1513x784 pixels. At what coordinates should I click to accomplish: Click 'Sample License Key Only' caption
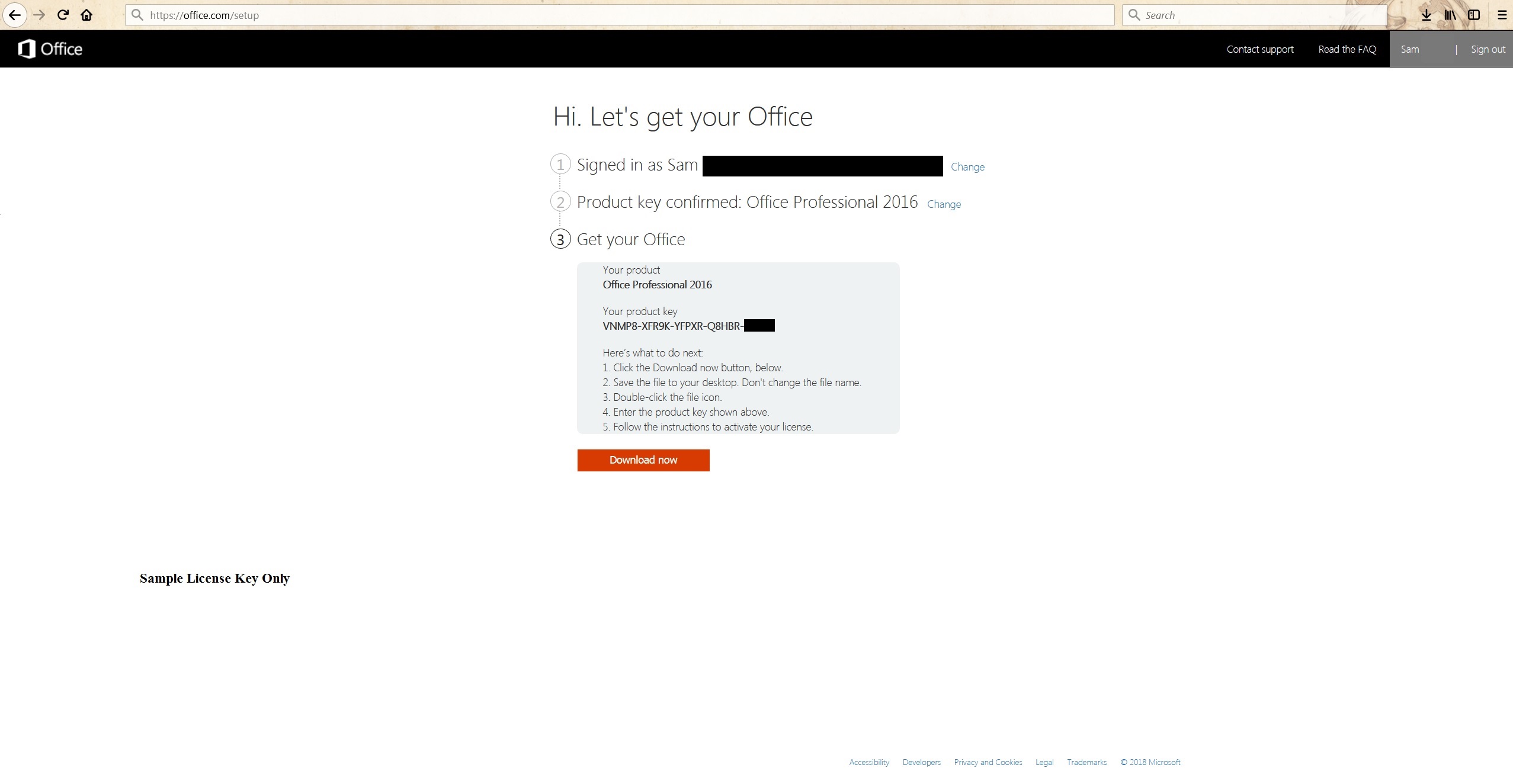point(214,579)
